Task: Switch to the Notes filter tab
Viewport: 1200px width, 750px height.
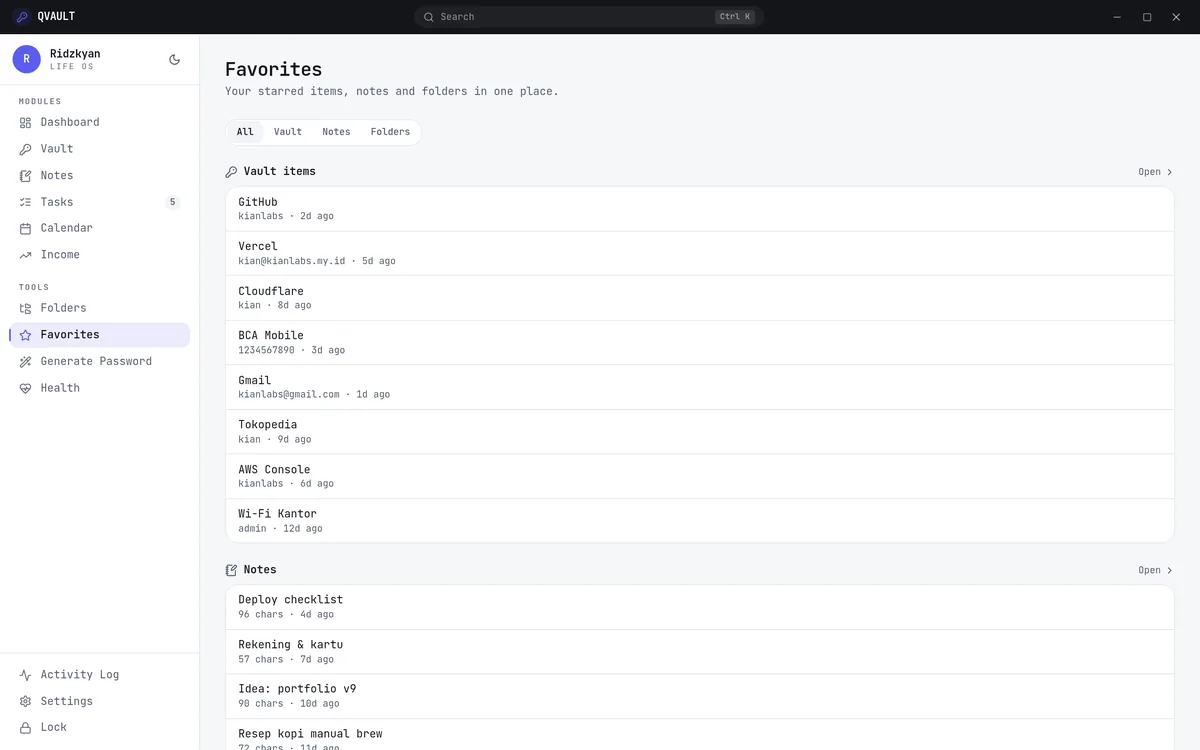Action: point(336,132)
